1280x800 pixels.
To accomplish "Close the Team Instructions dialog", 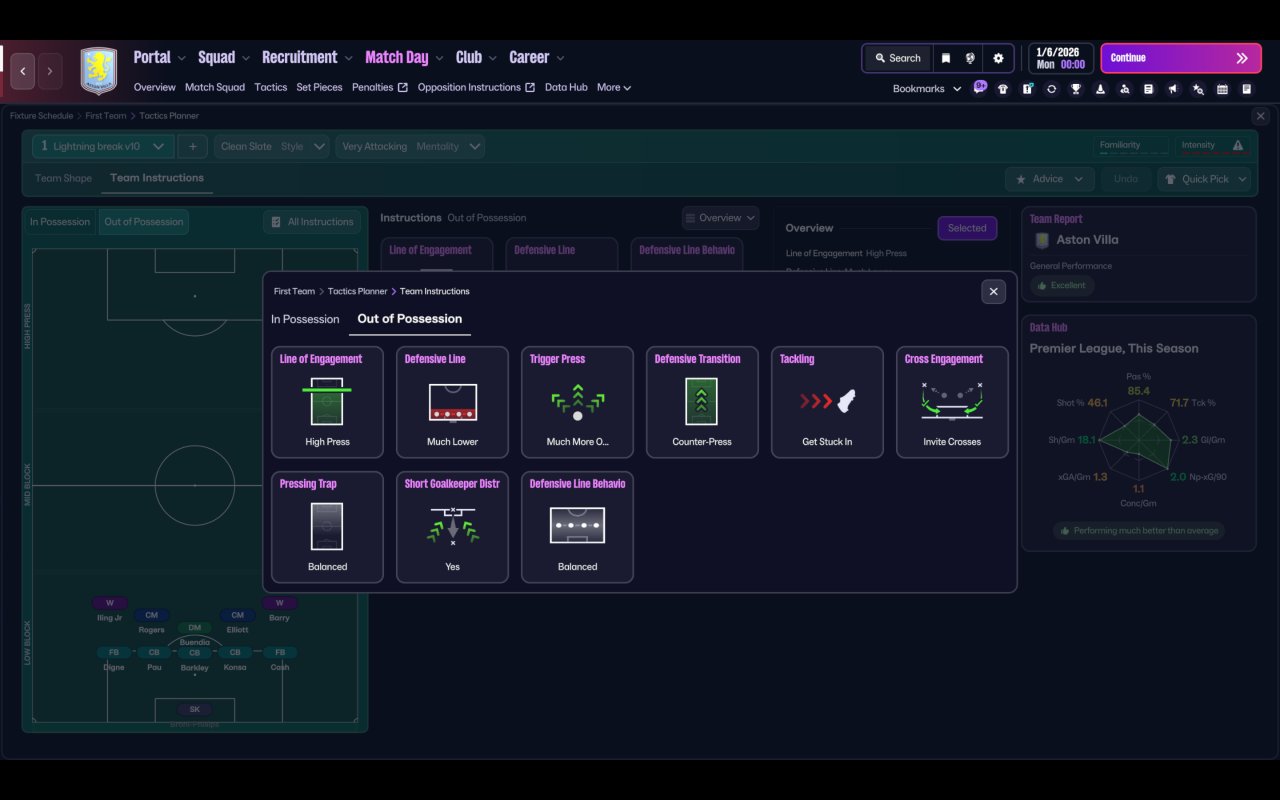I will pos(993,291).
